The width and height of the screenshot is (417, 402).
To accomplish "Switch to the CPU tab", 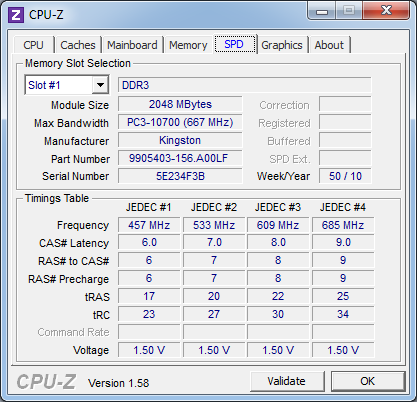I will [x=33, y=45].
